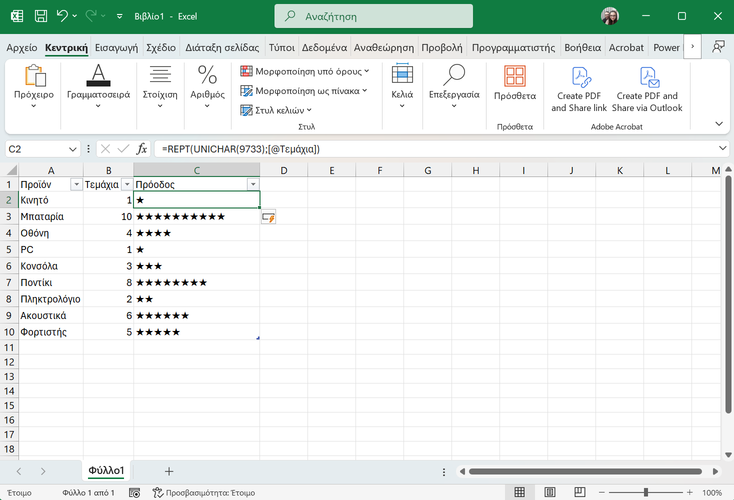Image resolution: width=734 pixels, height=500 pixels.
Task: Click Create PDF and Share link
Action: 579,88
